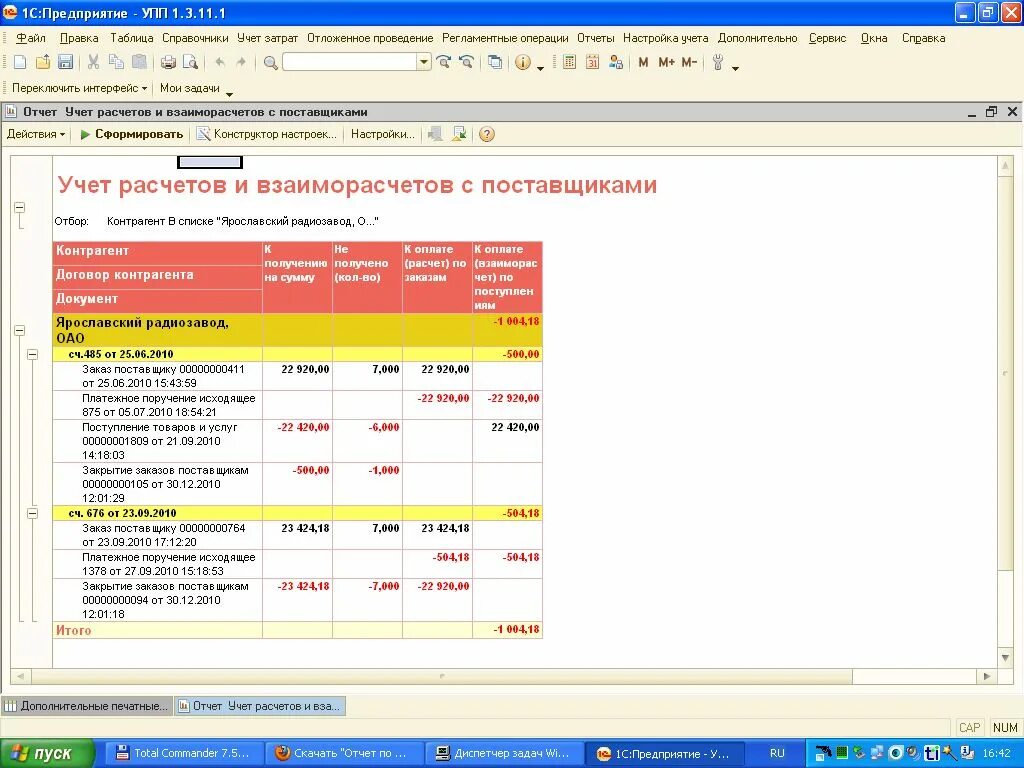Collapse the report header group toggle

pyautogui.click(x=20, y=208)
